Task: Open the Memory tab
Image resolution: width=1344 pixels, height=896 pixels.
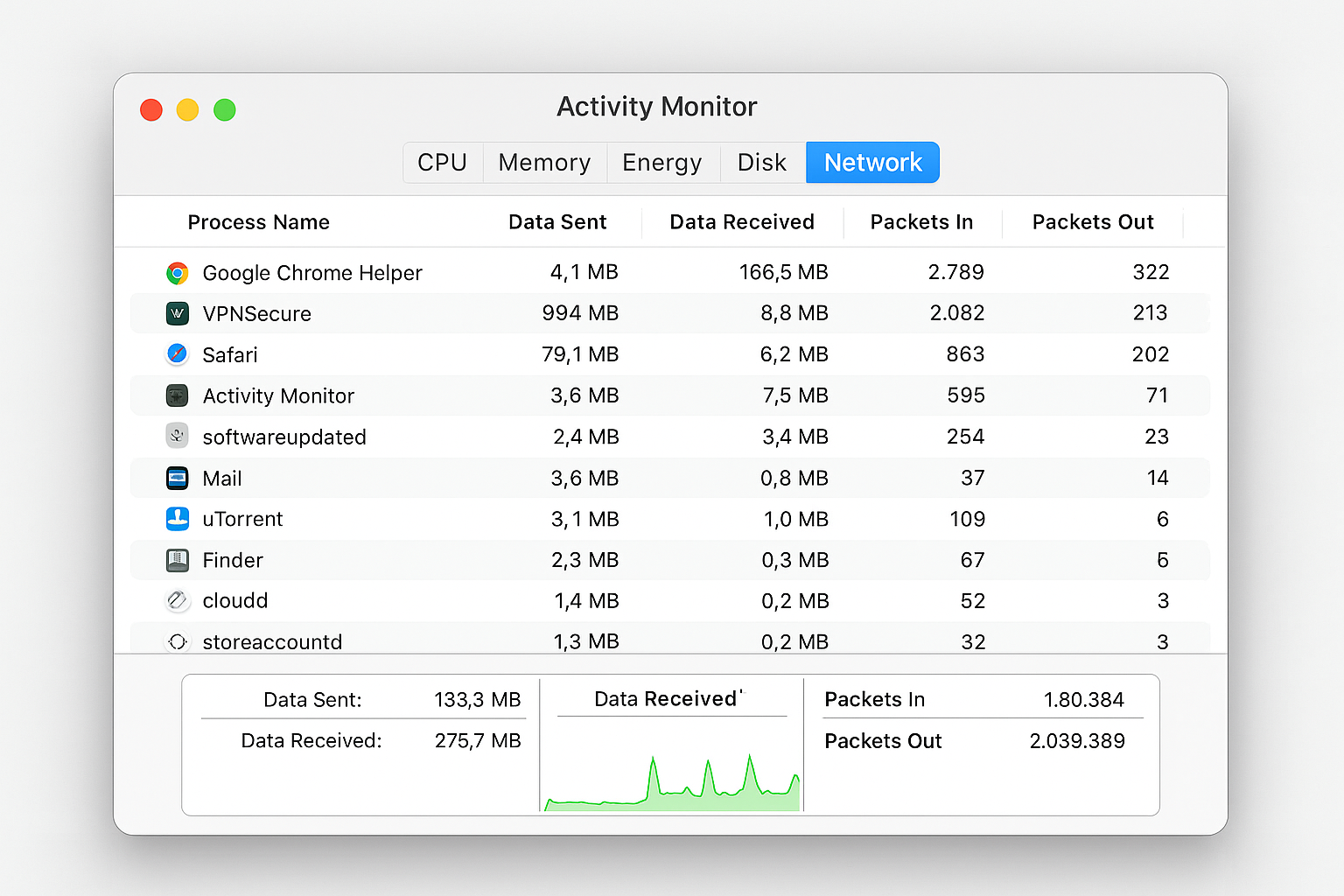Action: click(544, 163)
